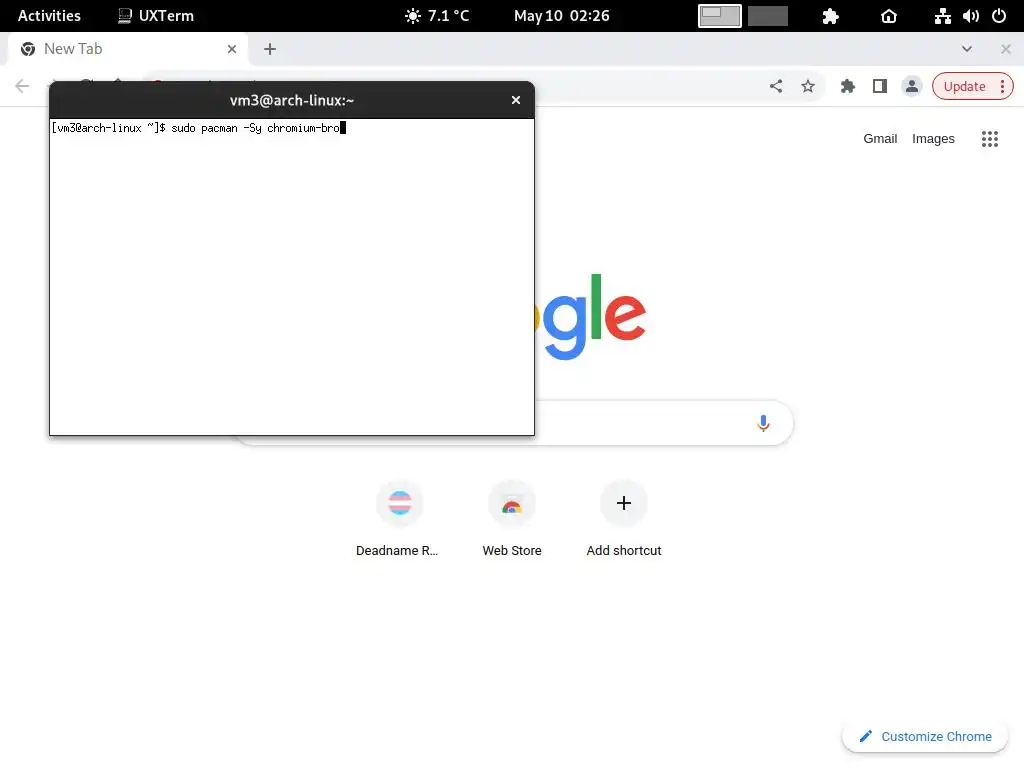Click the Customize Chrome button
The height and width of the screenshot is (768, 1024).
925,737
